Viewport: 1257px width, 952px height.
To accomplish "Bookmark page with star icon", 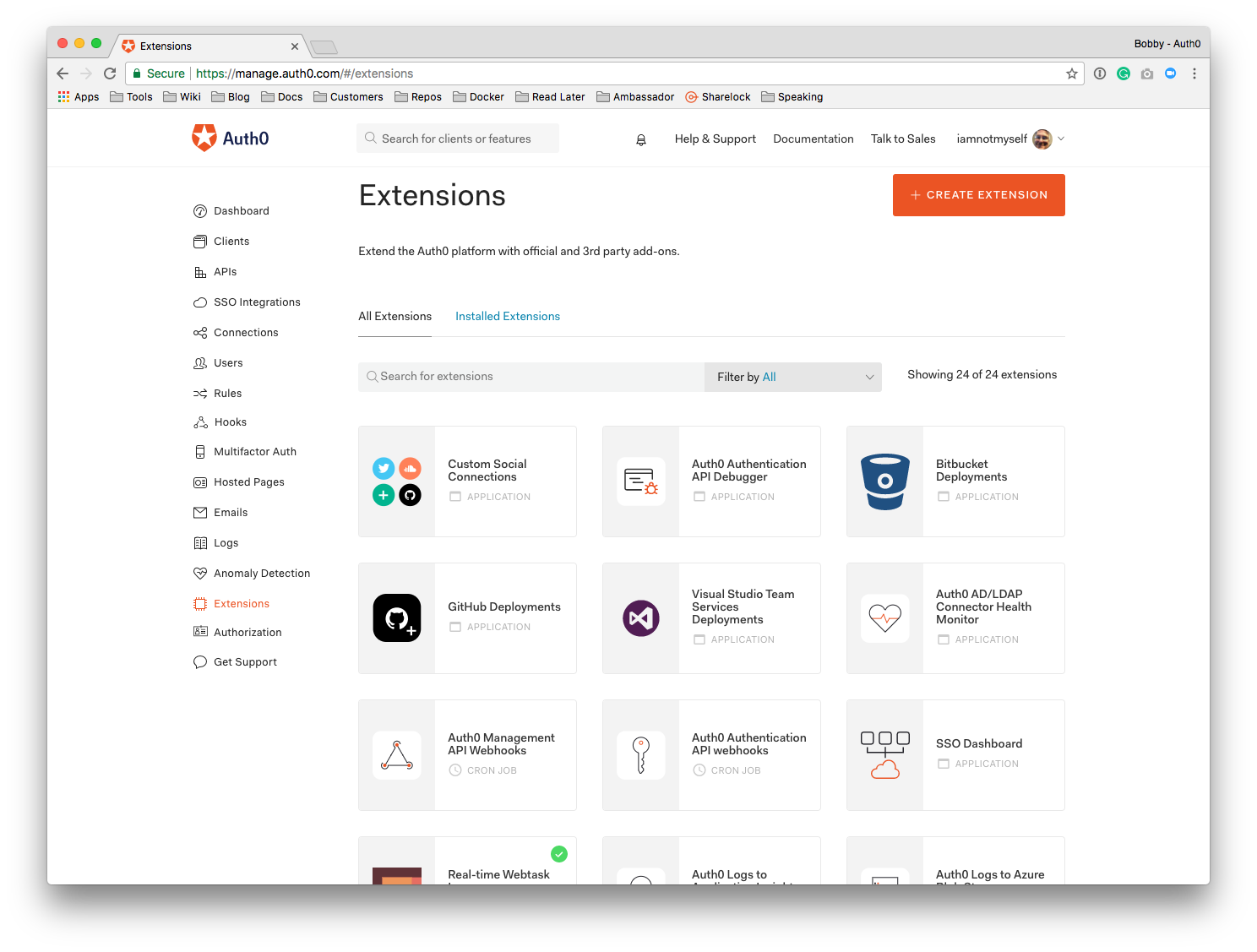I will point(1072,73).
